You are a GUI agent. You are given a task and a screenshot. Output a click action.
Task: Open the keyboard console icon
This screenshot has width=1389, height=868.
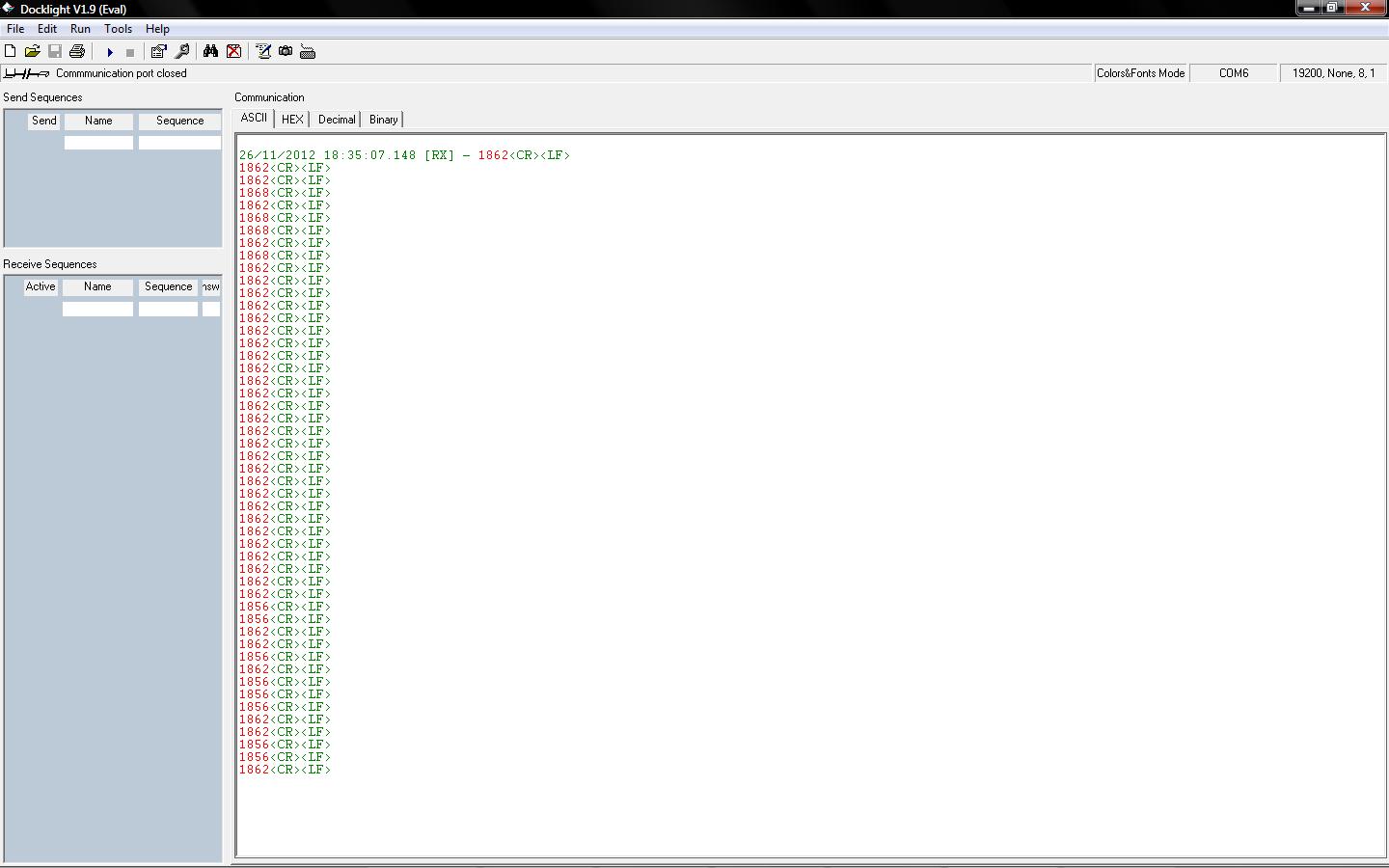pyautogui.click(x=308, y=51)
